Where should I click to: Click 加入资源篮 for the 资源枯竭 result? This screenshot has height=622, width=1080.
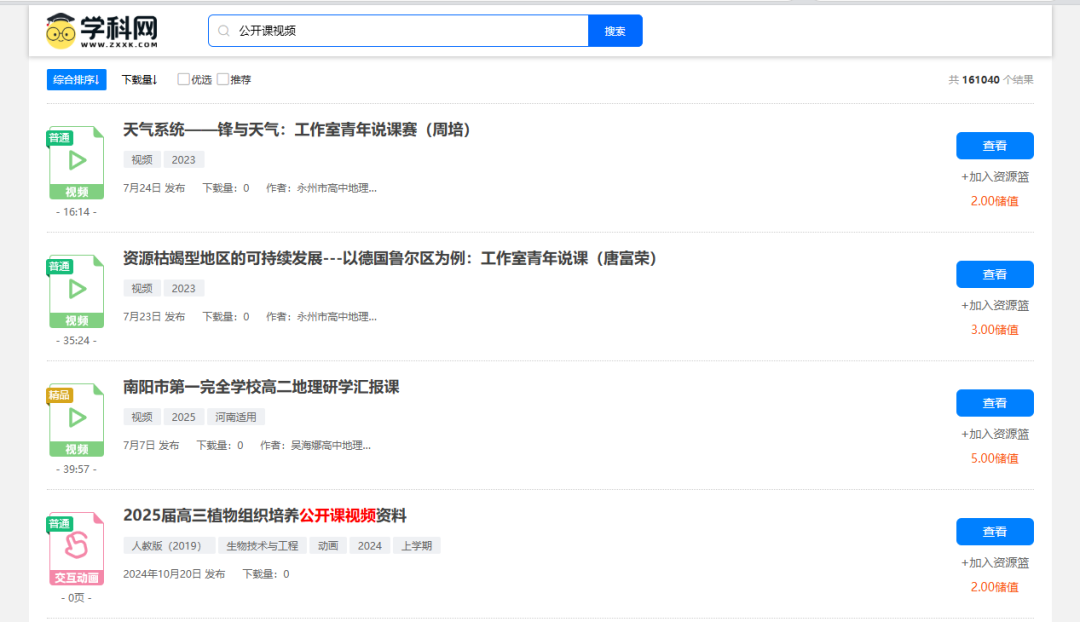pyautogui.click(x=994, y=305)
